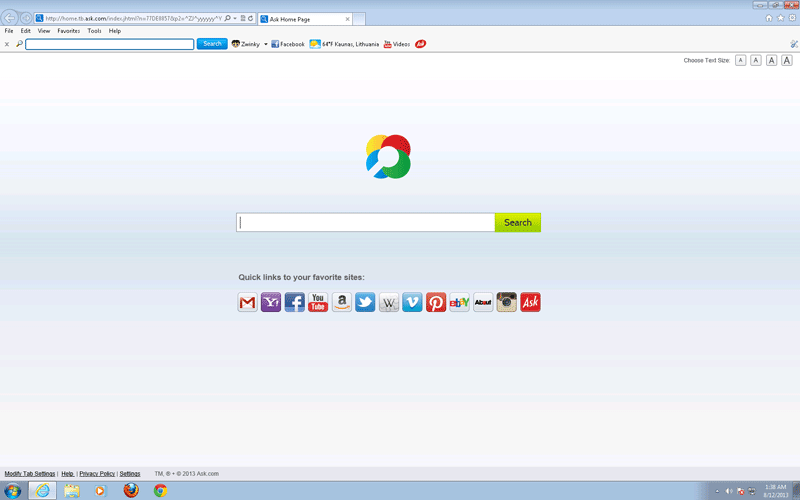Click the Twitter quick link icon
The height and width of the screenshot is (500, 800).
click(x=365, y=302)
